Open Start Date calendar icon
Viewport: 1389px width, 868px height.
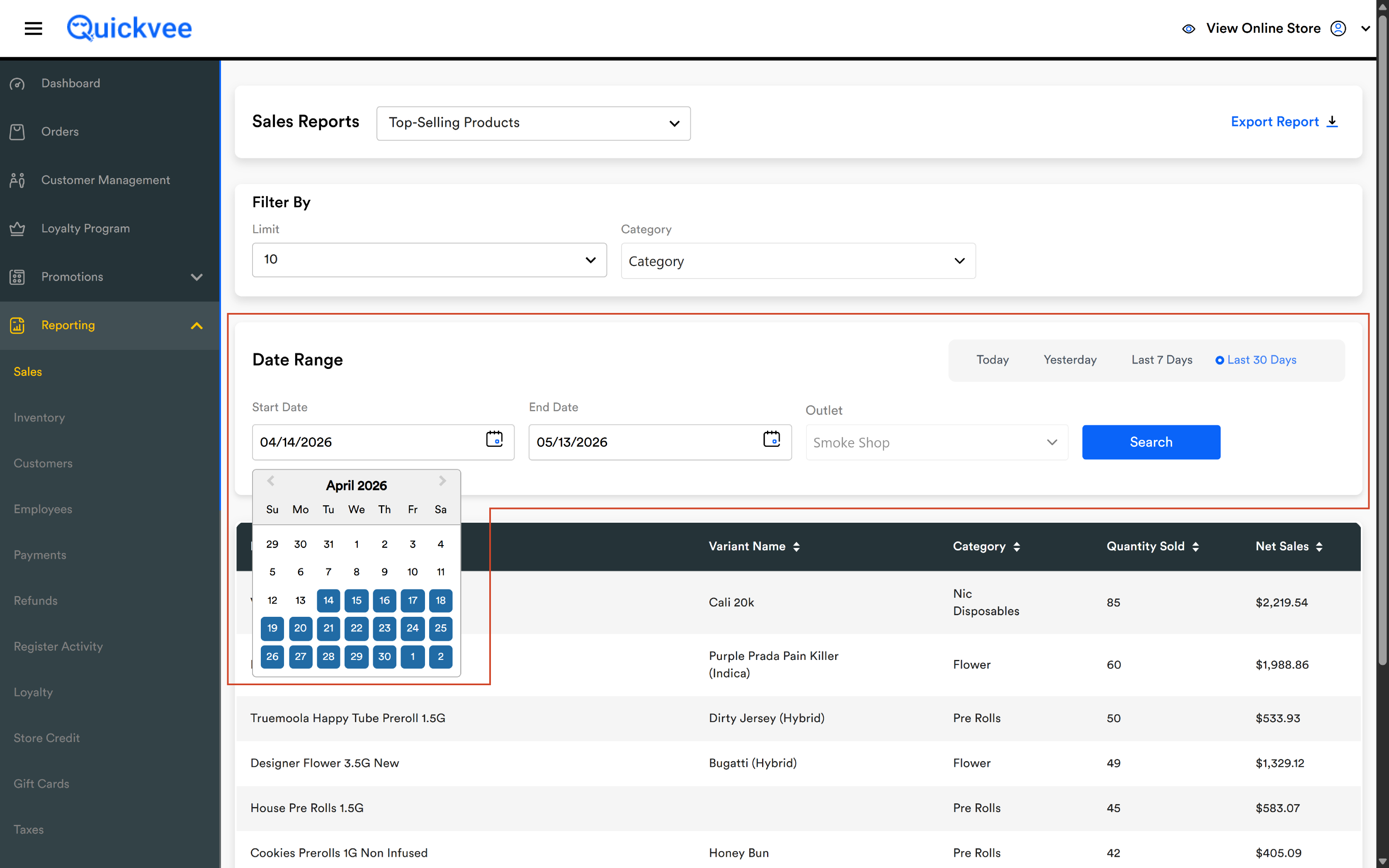point(494,439)
